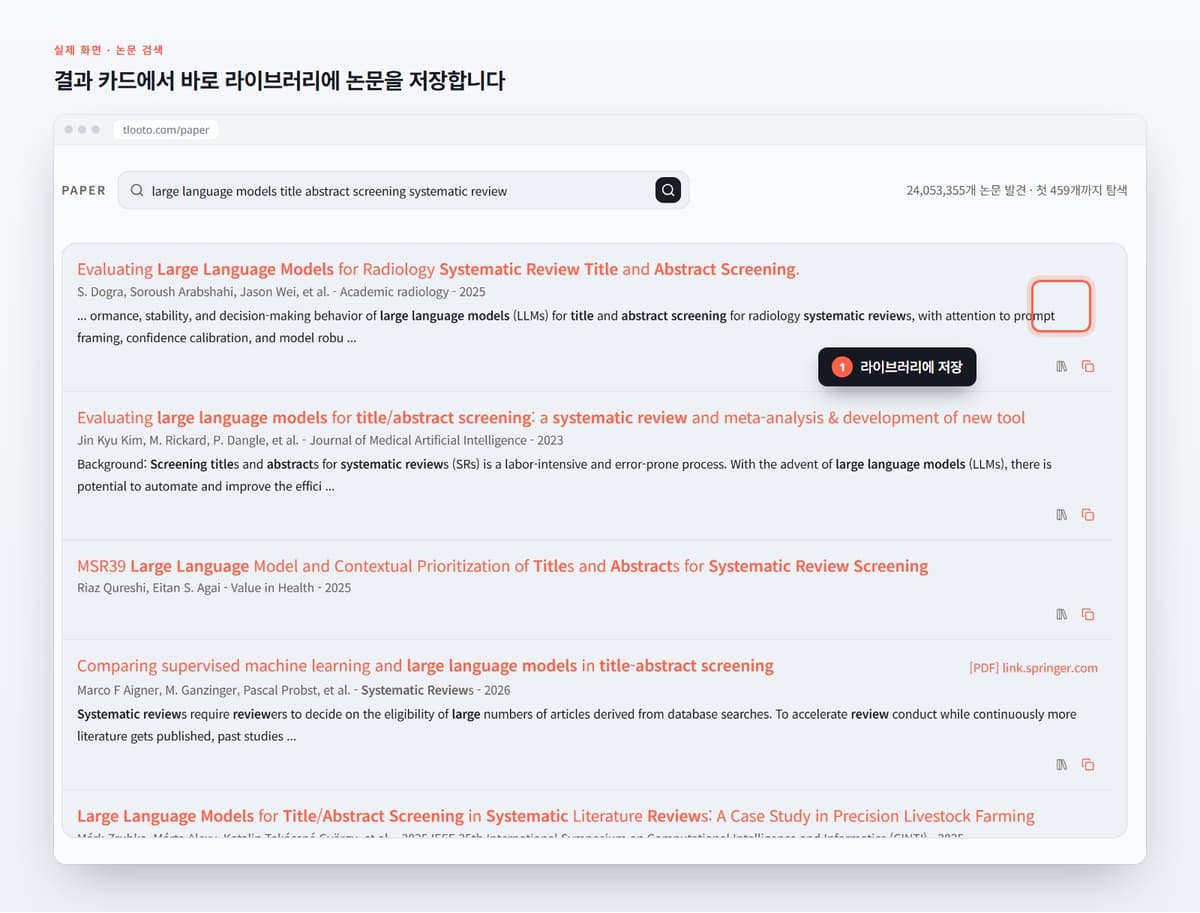Click snippet starting "Systematic reviews require reviewers"
The height and width of the screenshot is (913, 1200).
(x=576, y=725)
